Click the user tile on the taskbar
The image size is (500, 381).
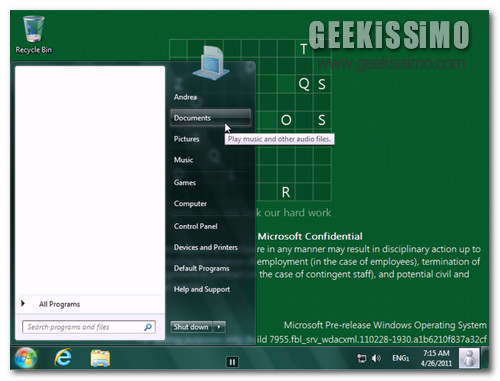[x=469, y=358]
